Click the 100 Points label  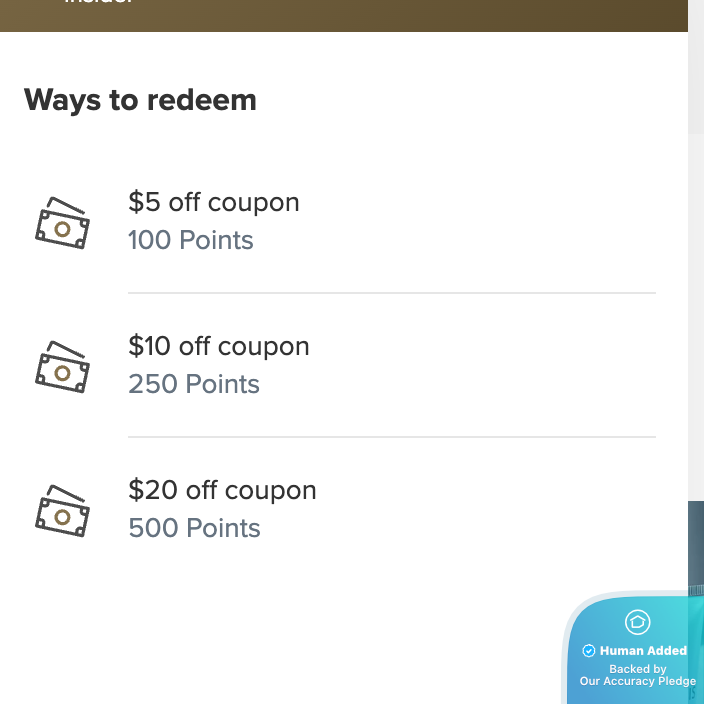pos(191,241)
